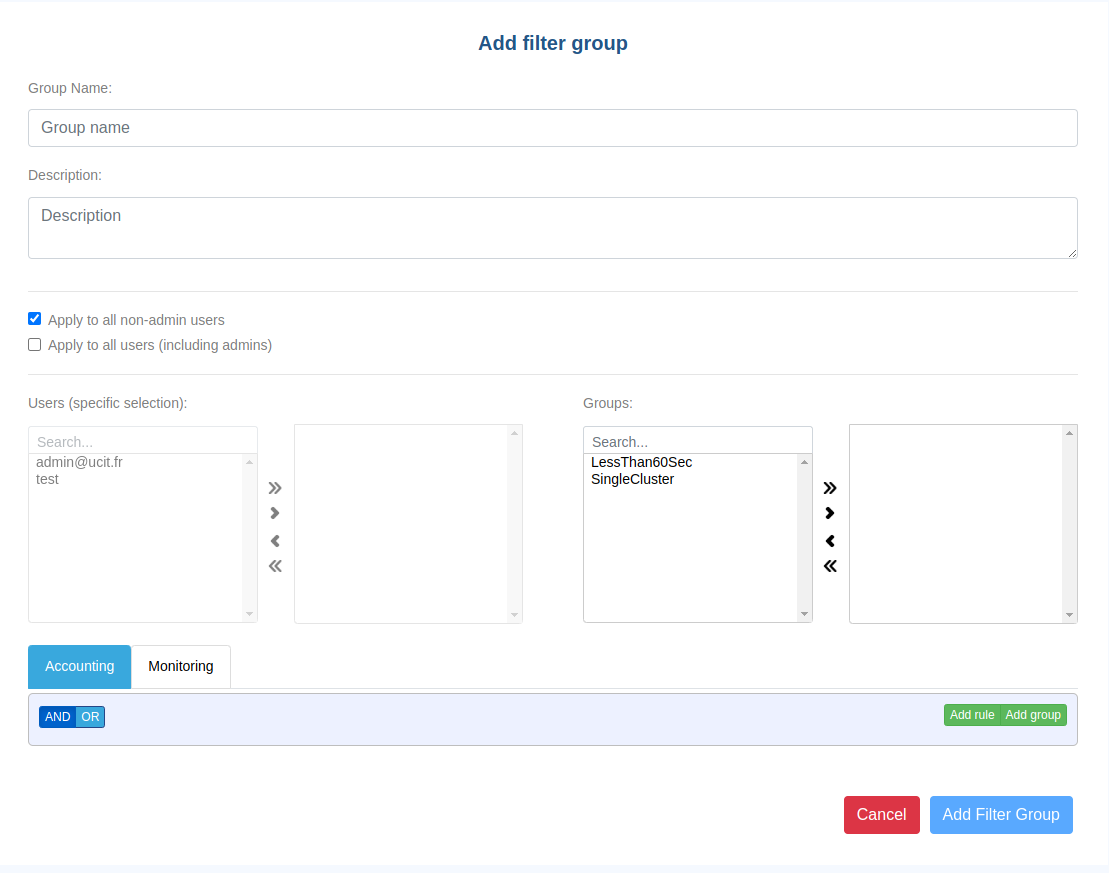This screenshot has width=1109, height=873.
Task: Remove selected user with single left arrow
Action: pos(275,541)
